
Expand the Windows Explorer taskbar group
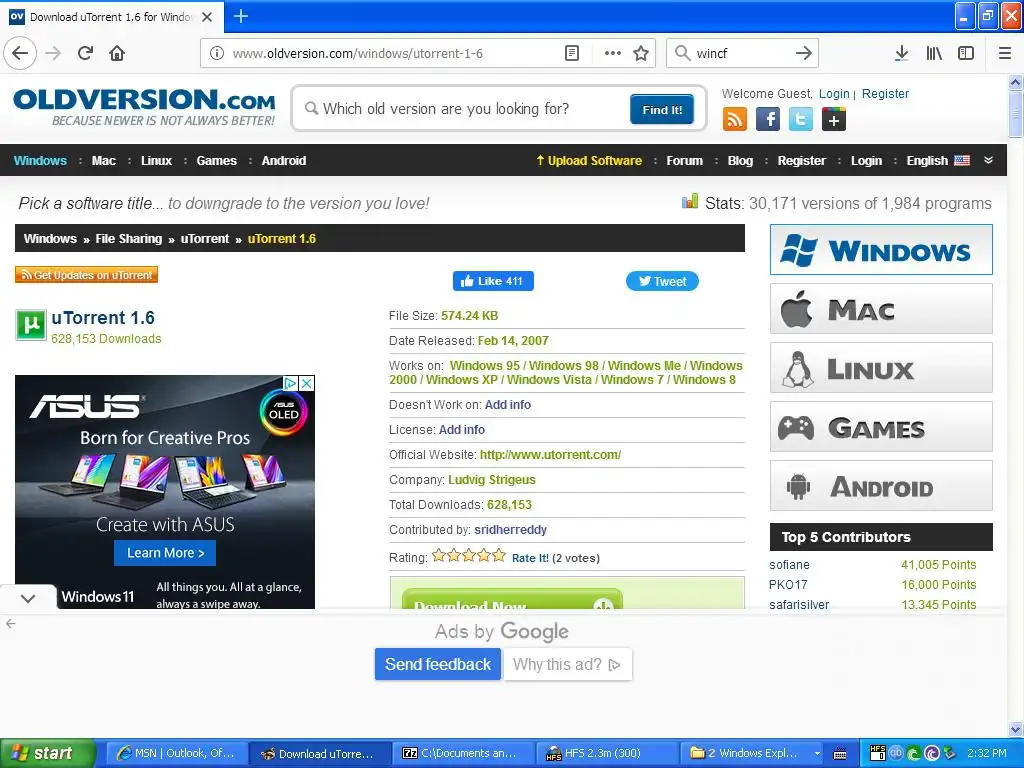[x=817, y=753]
